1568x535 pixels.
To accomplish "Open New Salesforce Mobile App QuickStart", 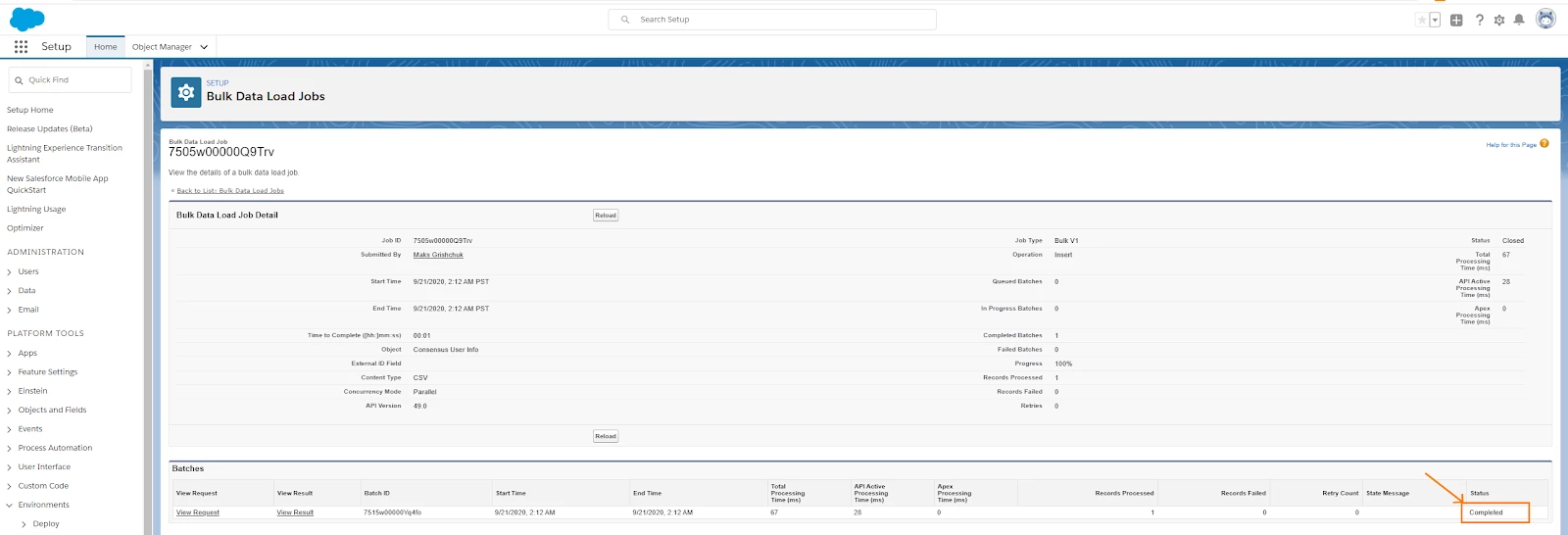I will [58, 184].
